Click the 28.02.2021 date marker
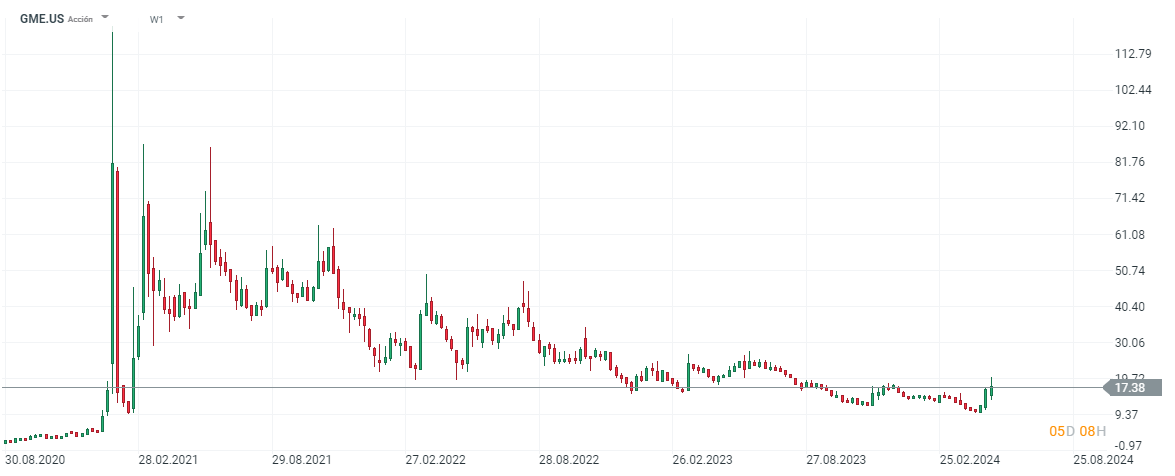This screenshot has width=1175, height=476. [x=166, y=460]
